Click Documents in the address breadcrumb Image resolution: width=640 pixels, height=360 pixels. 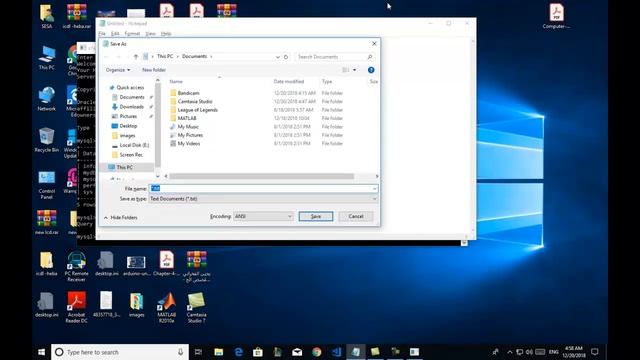coord(194,56)
